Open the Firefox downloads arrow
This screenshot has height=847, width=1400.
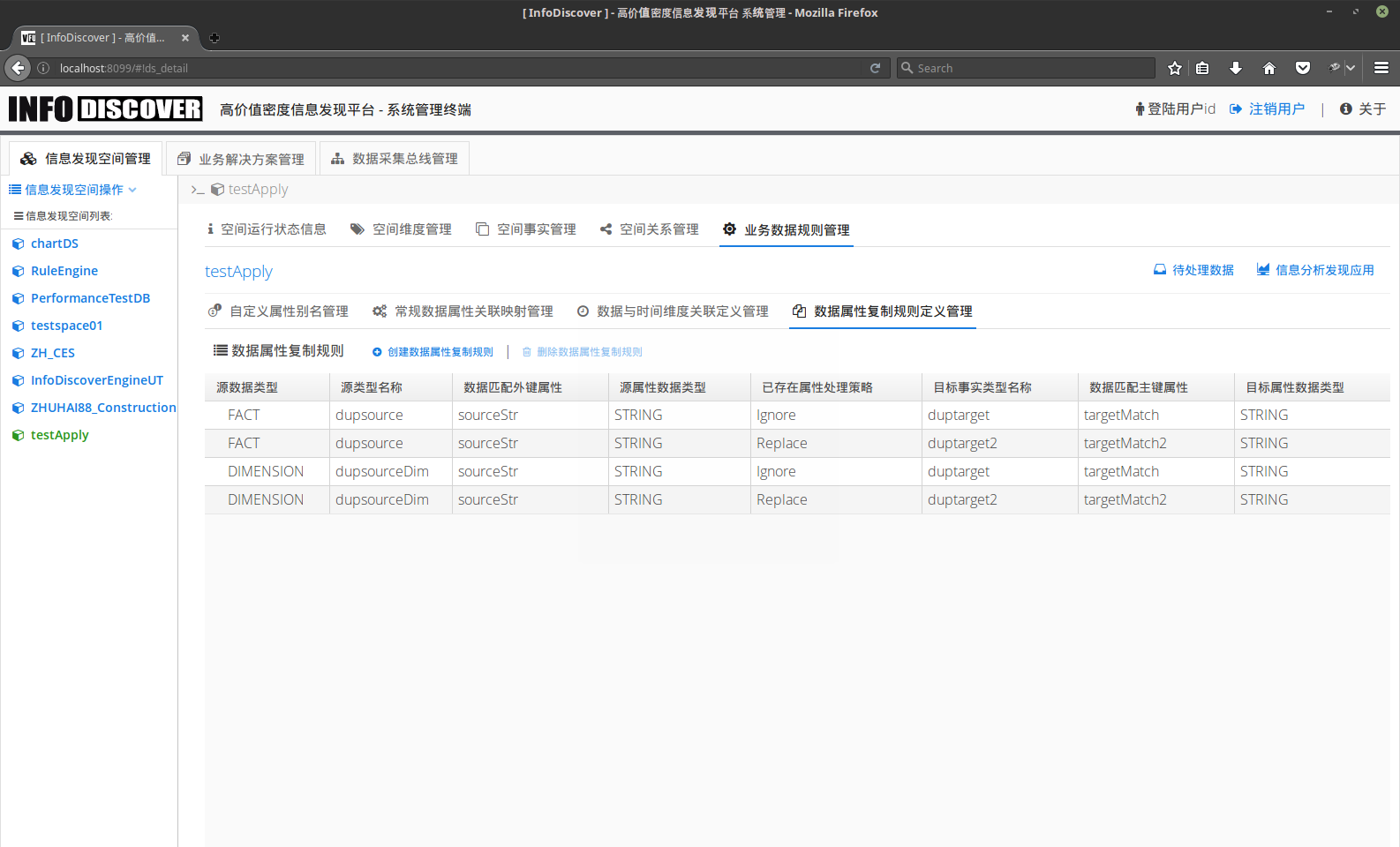[1236, 68]
